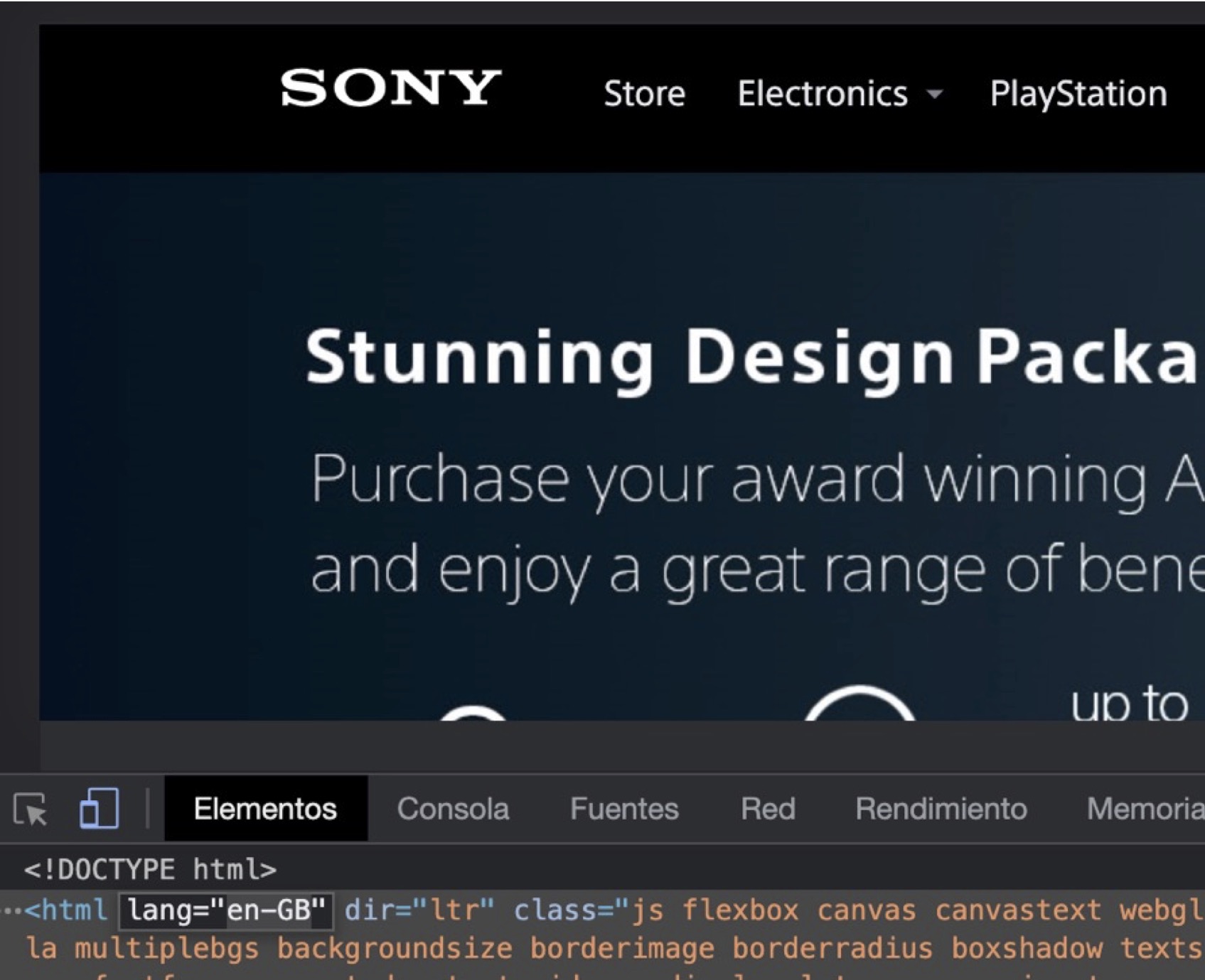Click the circular icon left of 'up to'

point(859,705)
